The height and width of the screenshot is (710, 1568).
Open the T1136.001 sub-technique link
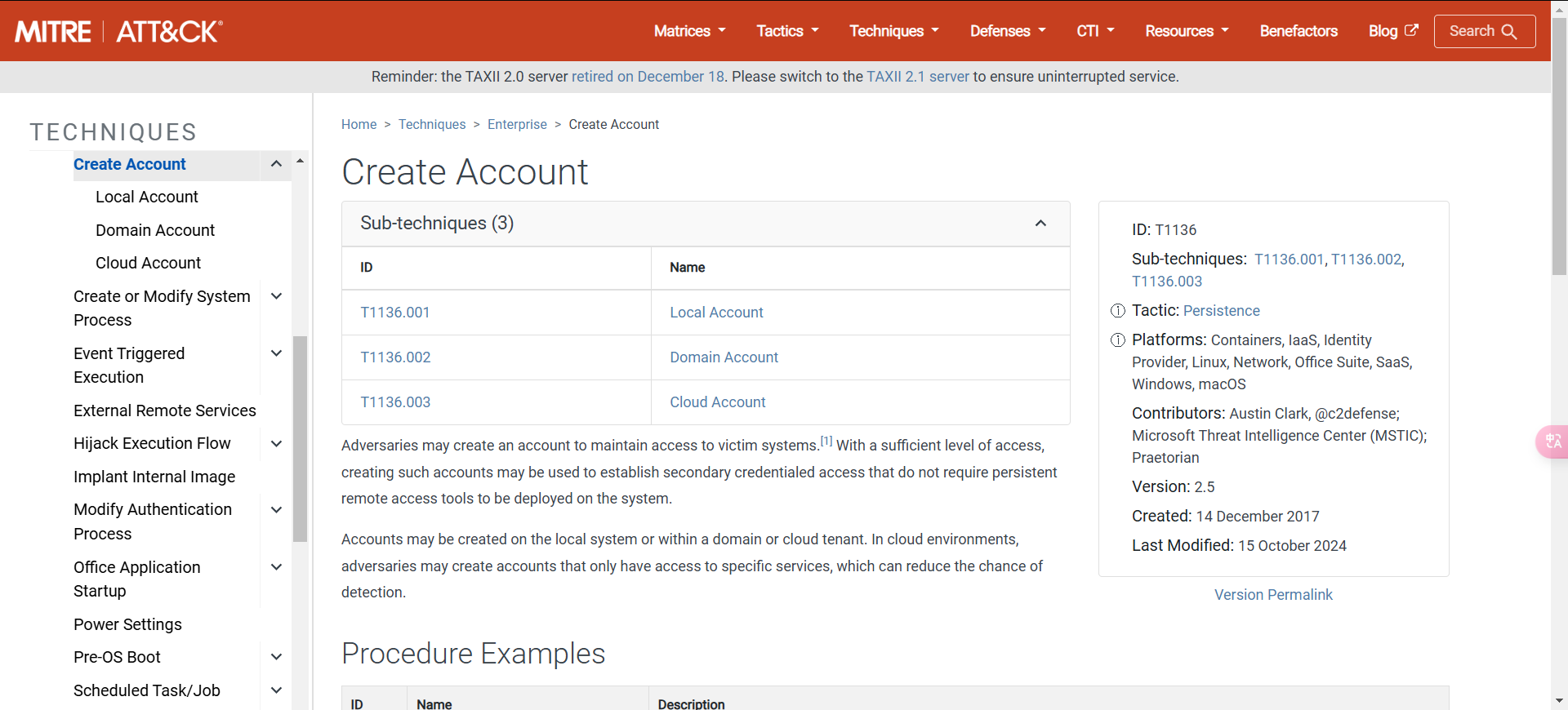click(395, 313)
